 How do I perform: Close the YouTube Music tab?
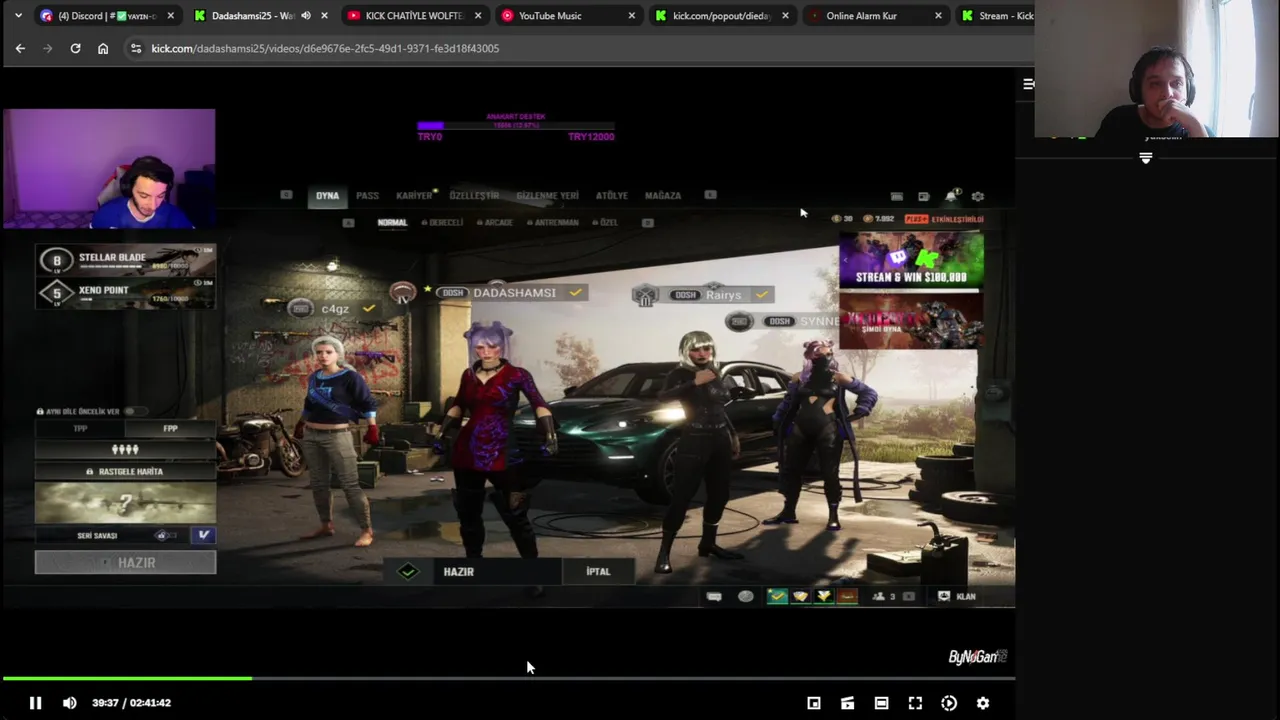(631, 16)
